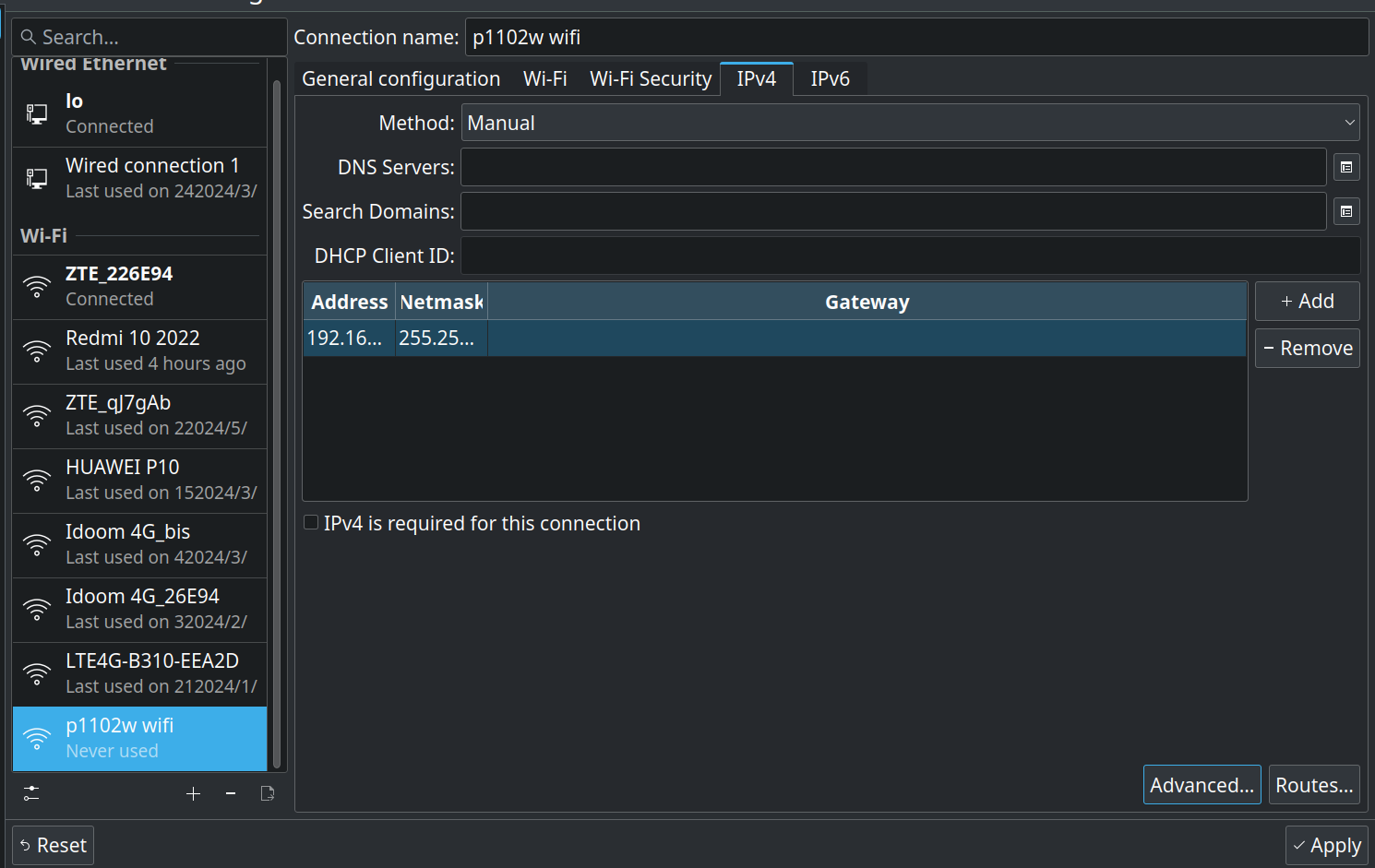The width and height of the screenshot is (1375, 868).
Task: Select the Idoom 4G_26E94 connection name
Action: pos(142,596)
